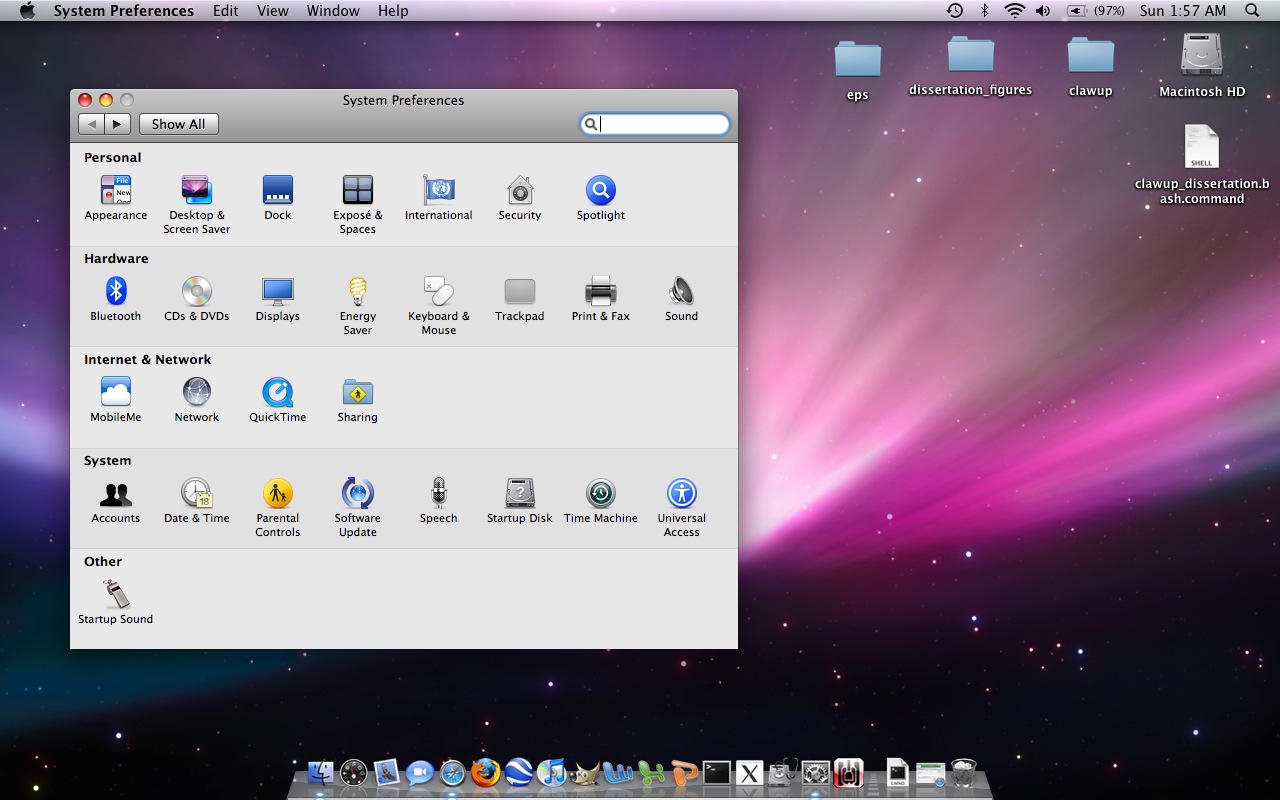Click the System Preferences search field
This screenshot has height=800, width=1280.
pyautogui.click(x=662, y=124)
